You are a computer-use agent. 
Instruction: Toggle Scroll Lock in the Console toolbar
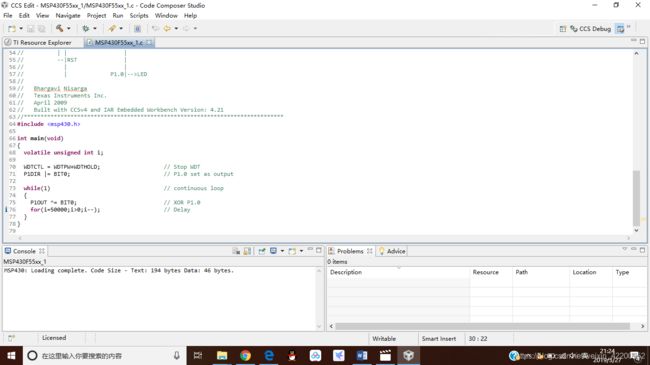[x=247, y=251]
